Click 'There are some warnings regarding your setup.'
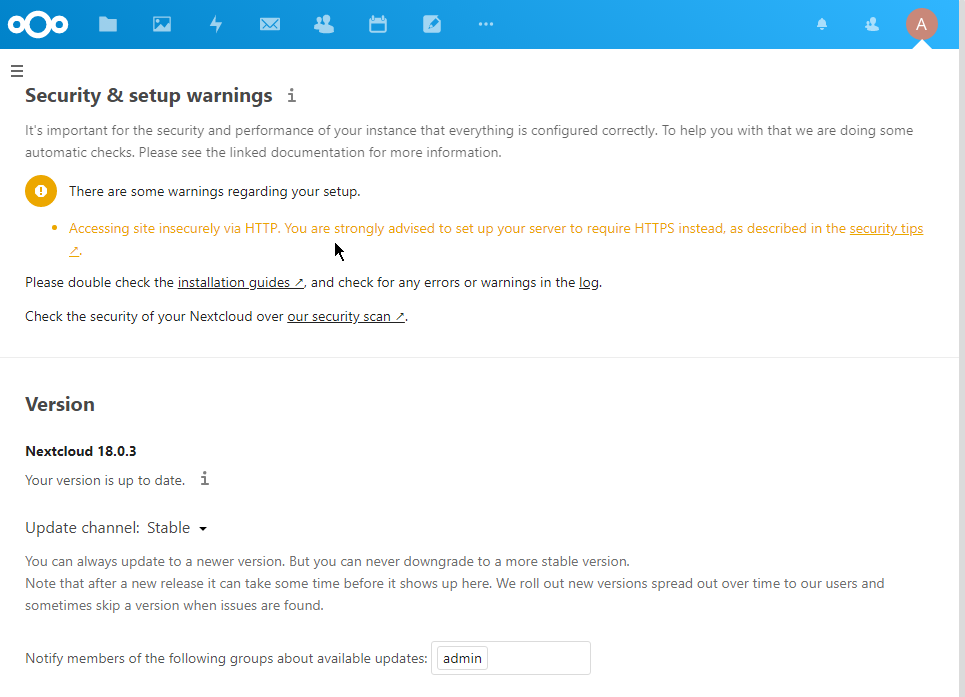Viewport: 965px width, 697px height. pyautogui.click(x=215, y=191)
